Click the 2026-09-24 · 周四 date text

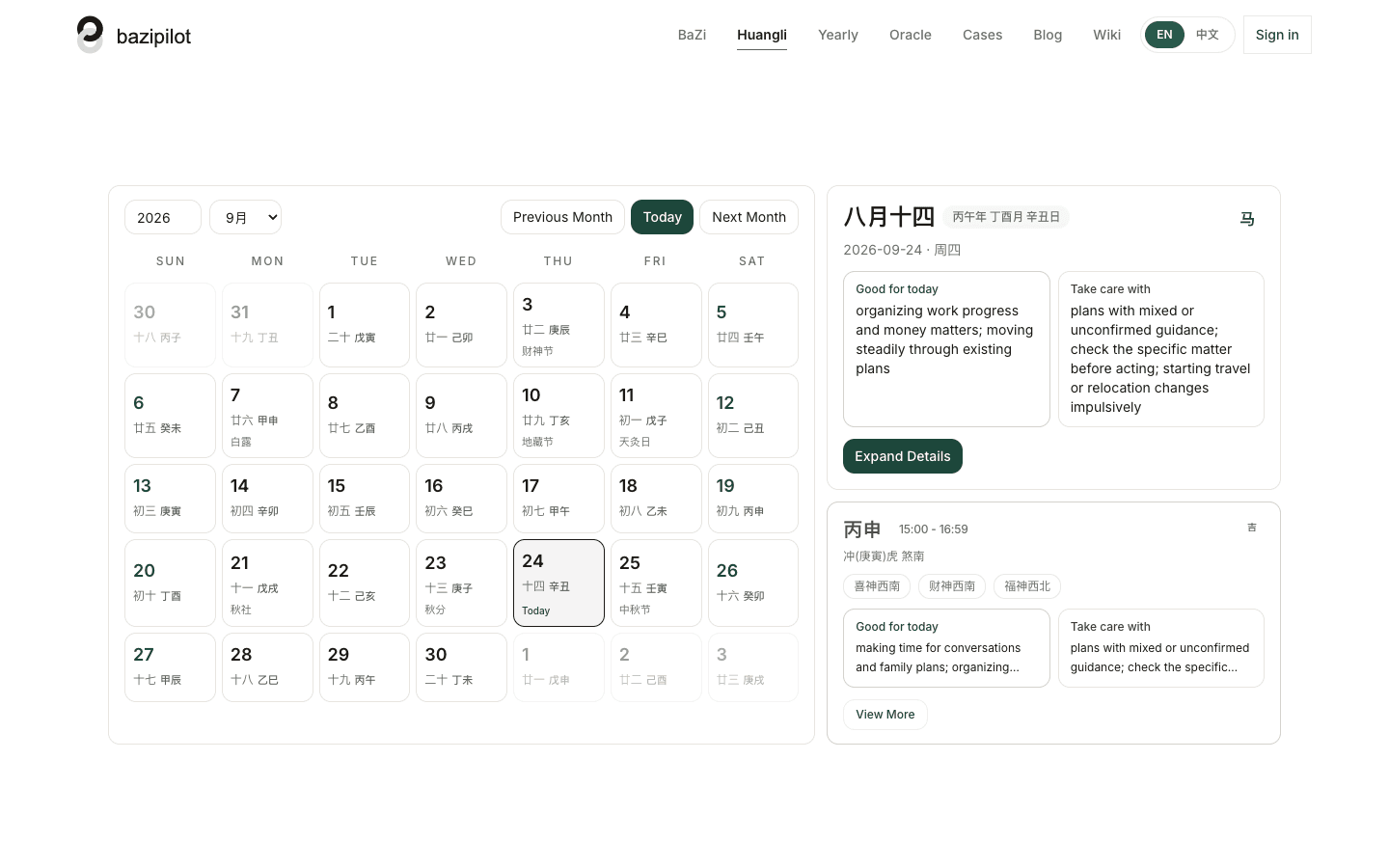tap(902, 250)
